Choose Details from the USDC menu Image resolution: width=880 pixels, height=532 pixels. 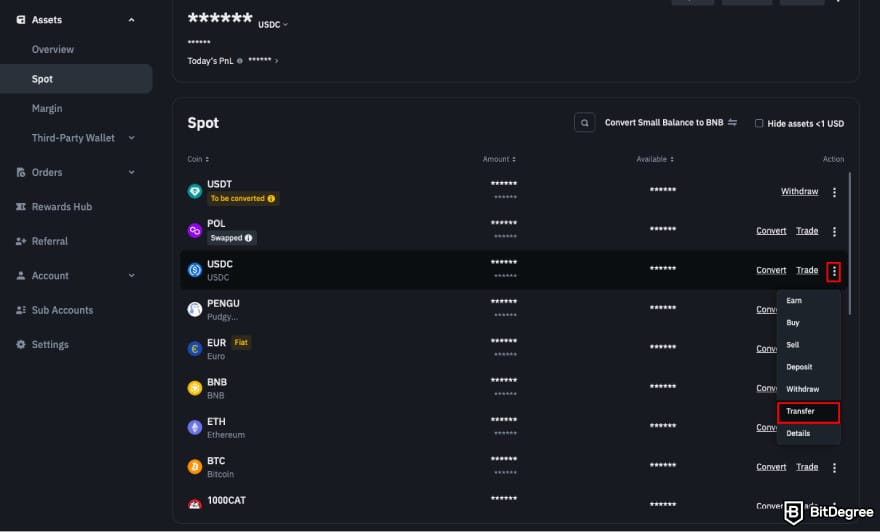[x=798, y=433]
